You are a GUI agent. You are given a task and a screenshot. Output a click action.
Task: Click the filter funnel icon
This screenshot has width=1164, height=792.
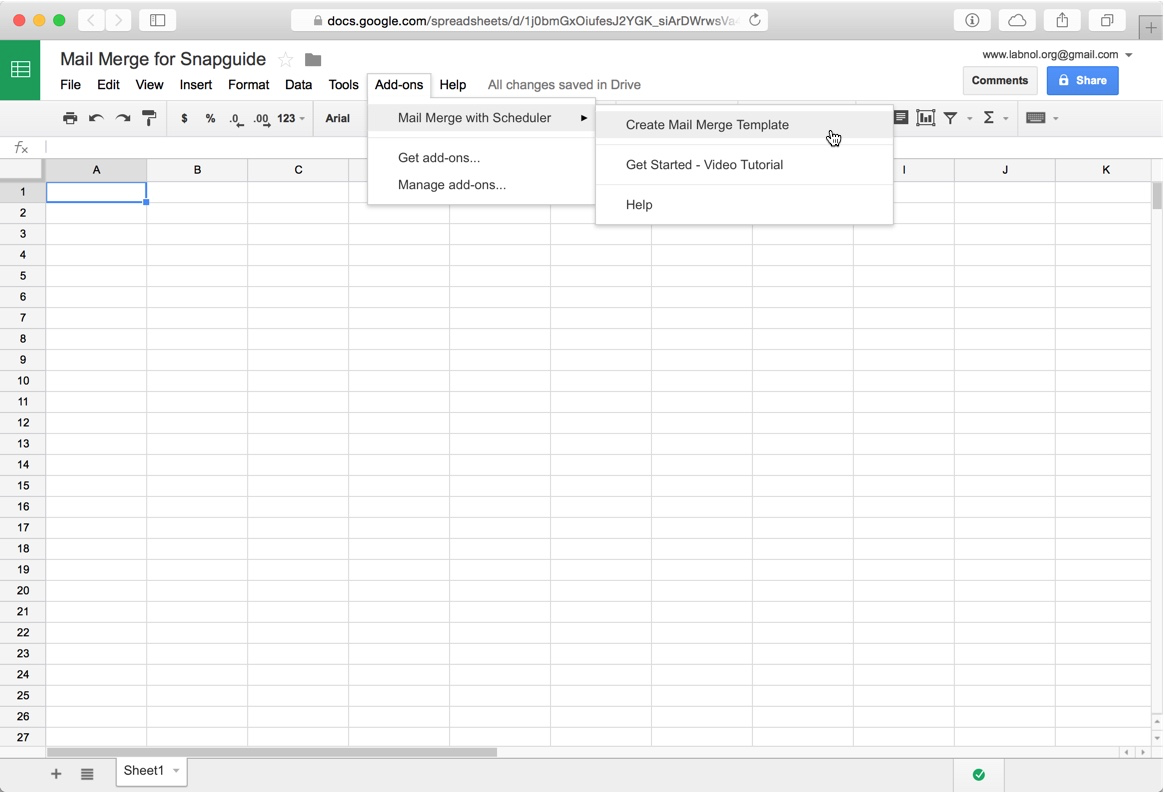(950, 118)
